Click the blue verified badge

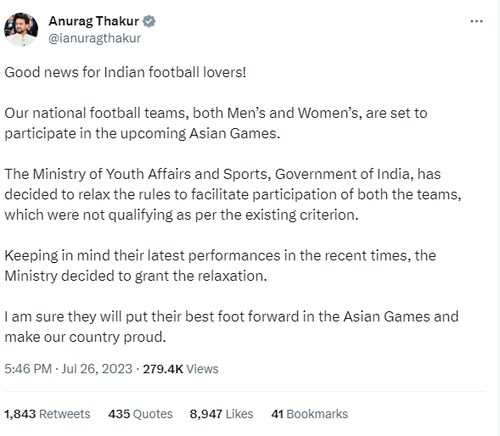(x=149, y=21)
